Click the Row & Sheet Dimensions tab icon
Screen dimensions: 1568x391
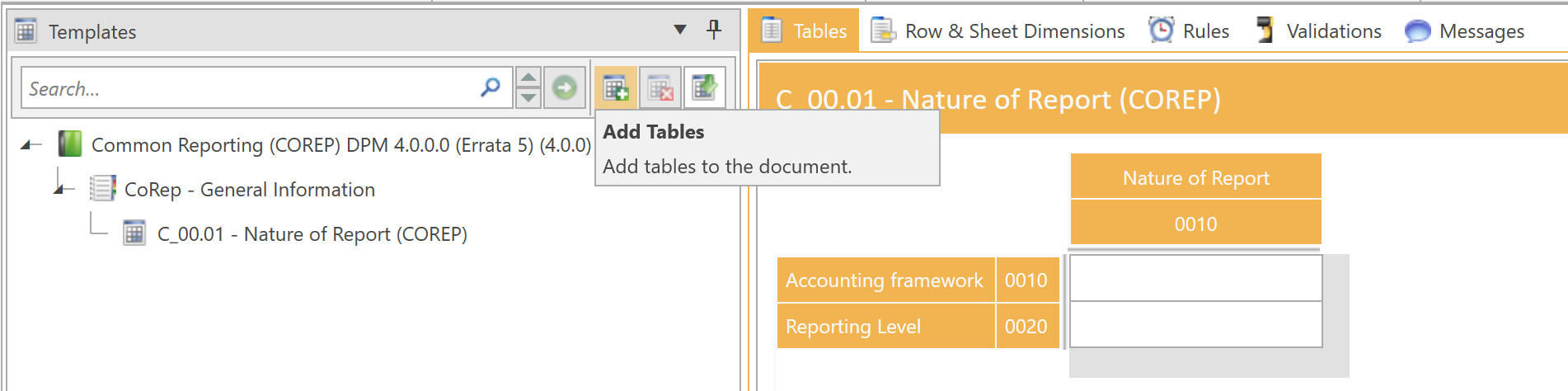point(883,31)
